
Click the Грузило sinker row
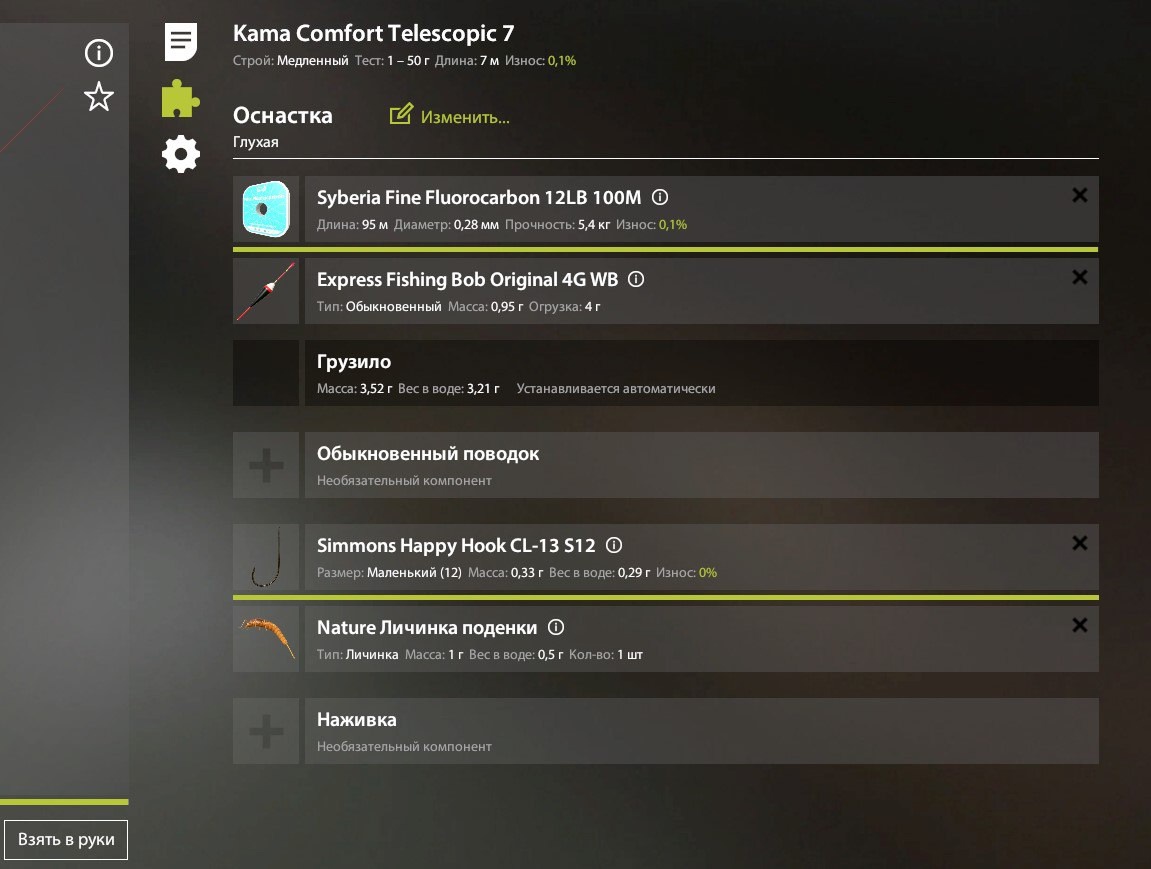tap(702, 373)
